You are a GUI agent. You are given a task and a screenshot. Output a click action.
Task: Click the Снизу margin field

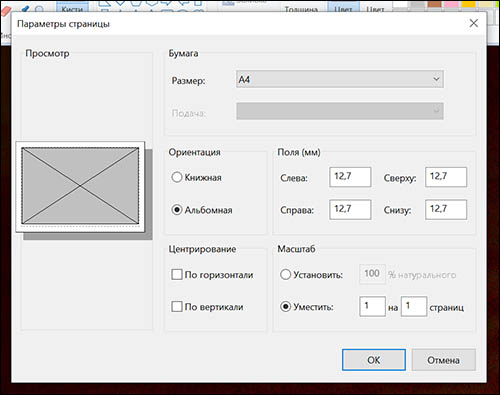point(446,210)
